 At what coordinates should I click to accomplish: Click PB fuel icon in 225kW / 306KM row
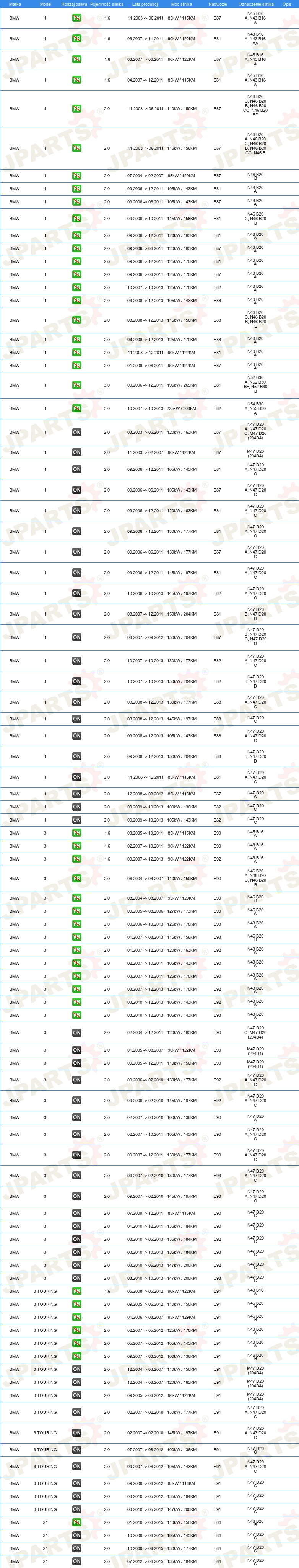[76, 409]
